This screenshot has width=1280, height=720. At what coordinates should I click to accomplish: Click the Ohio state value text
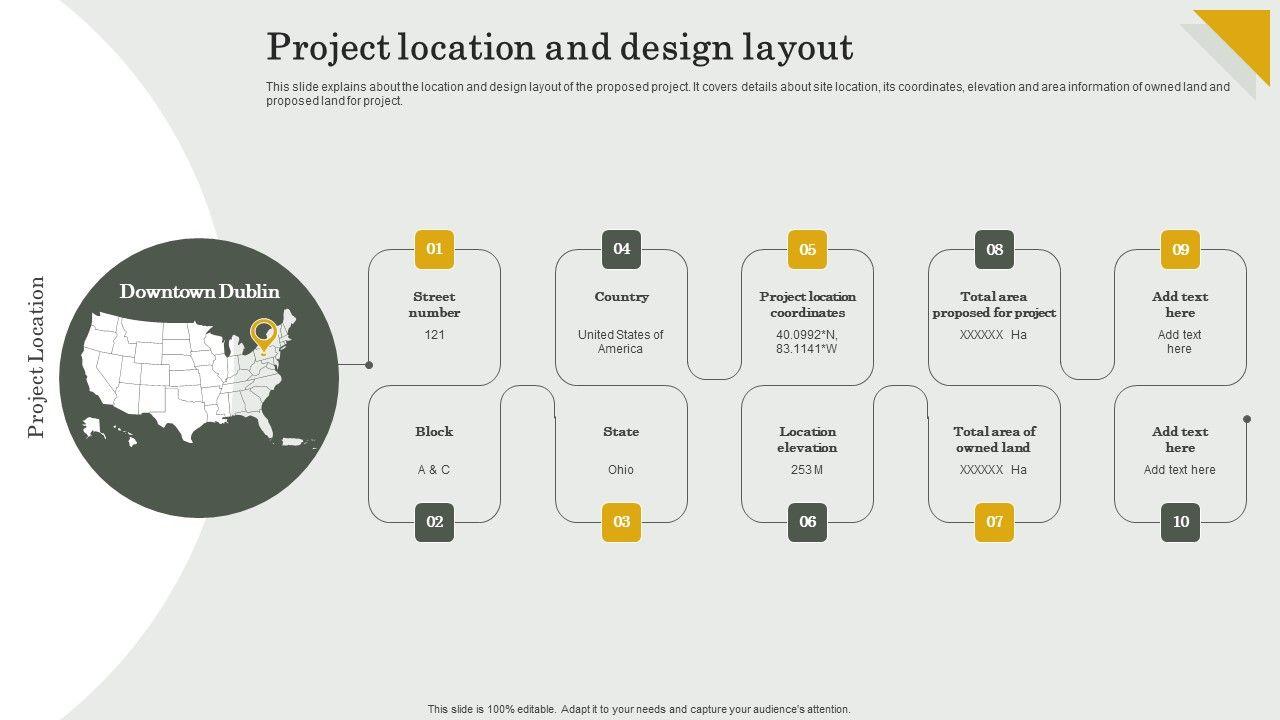[621, 470]
